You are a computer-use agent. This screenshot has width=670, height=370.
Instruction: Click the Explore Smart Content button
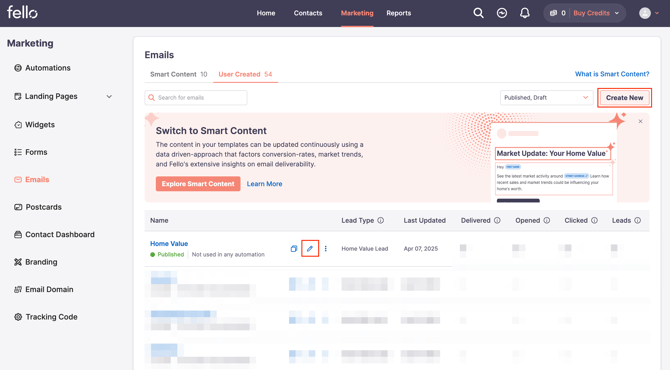coord(198,184)
